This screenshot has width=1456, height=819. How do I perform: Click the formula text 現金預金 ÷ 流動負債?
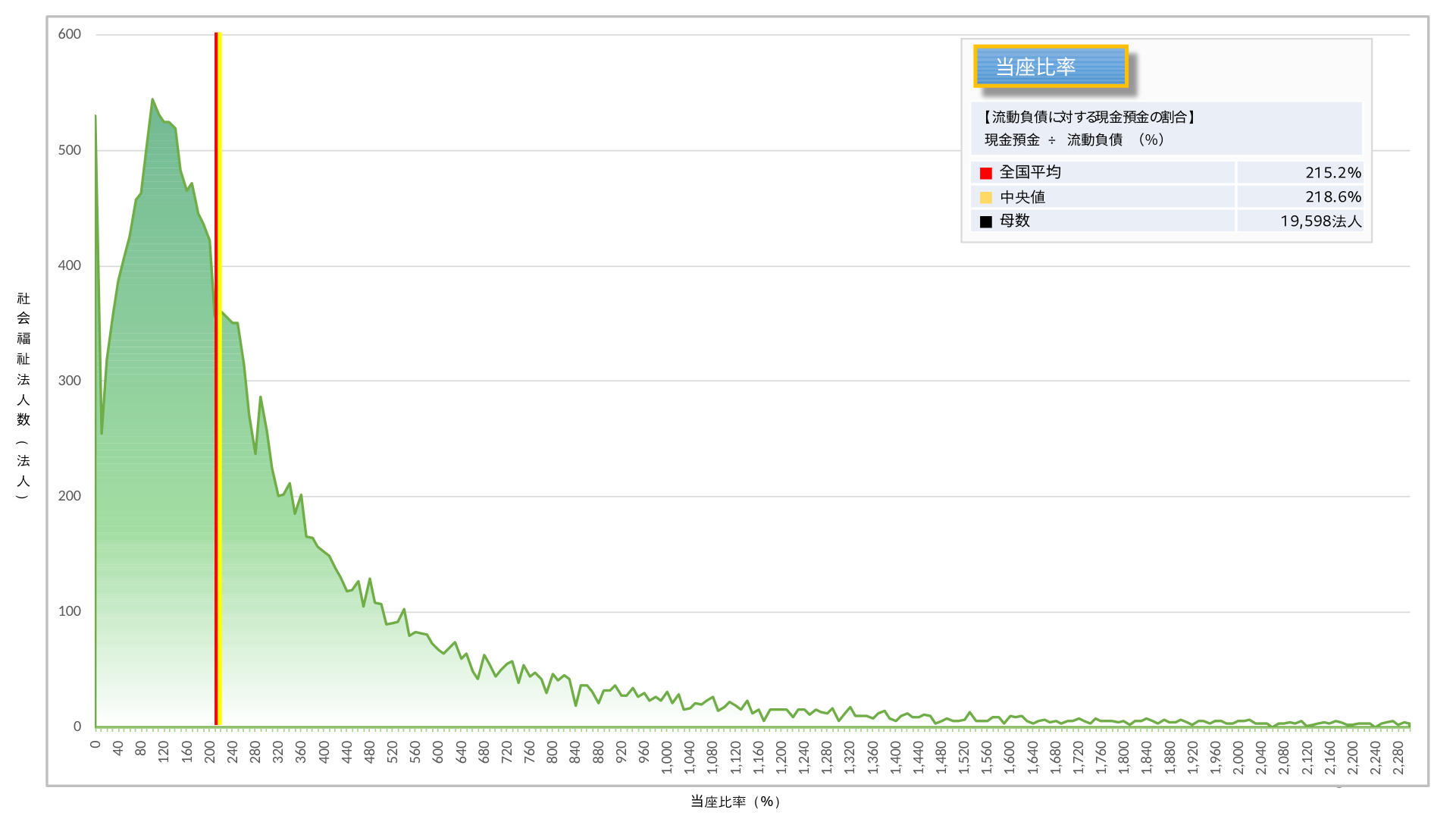coord(1072,140)
